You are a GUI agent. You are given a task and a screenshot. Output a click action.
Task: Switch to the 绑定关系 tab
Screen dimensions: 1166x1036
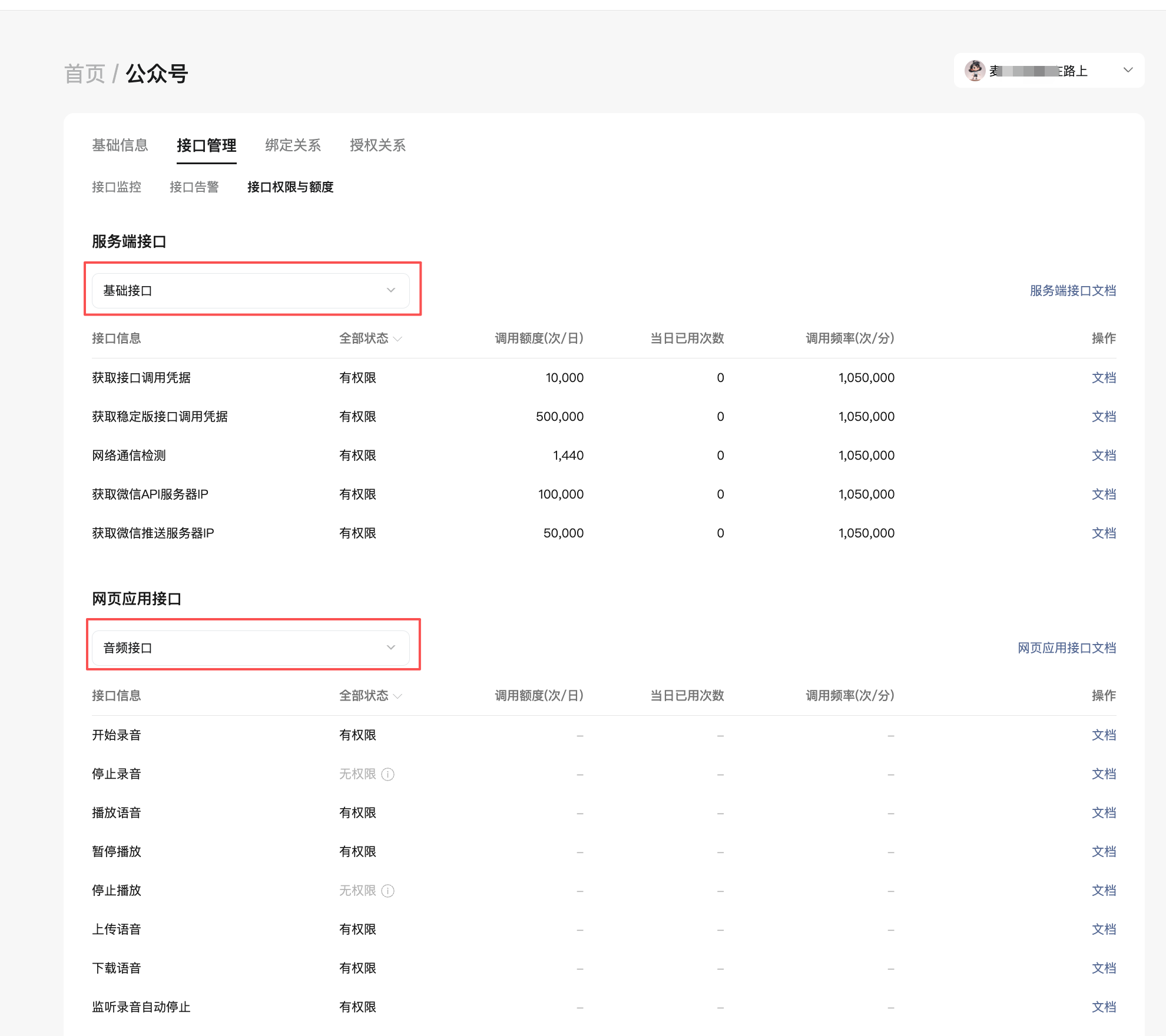point(293,145)
